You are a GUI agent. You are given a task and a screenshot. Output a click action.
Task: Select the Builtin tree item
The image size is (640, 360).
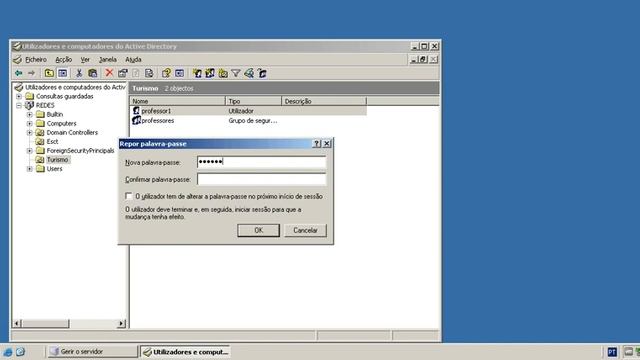pos(55,114)
